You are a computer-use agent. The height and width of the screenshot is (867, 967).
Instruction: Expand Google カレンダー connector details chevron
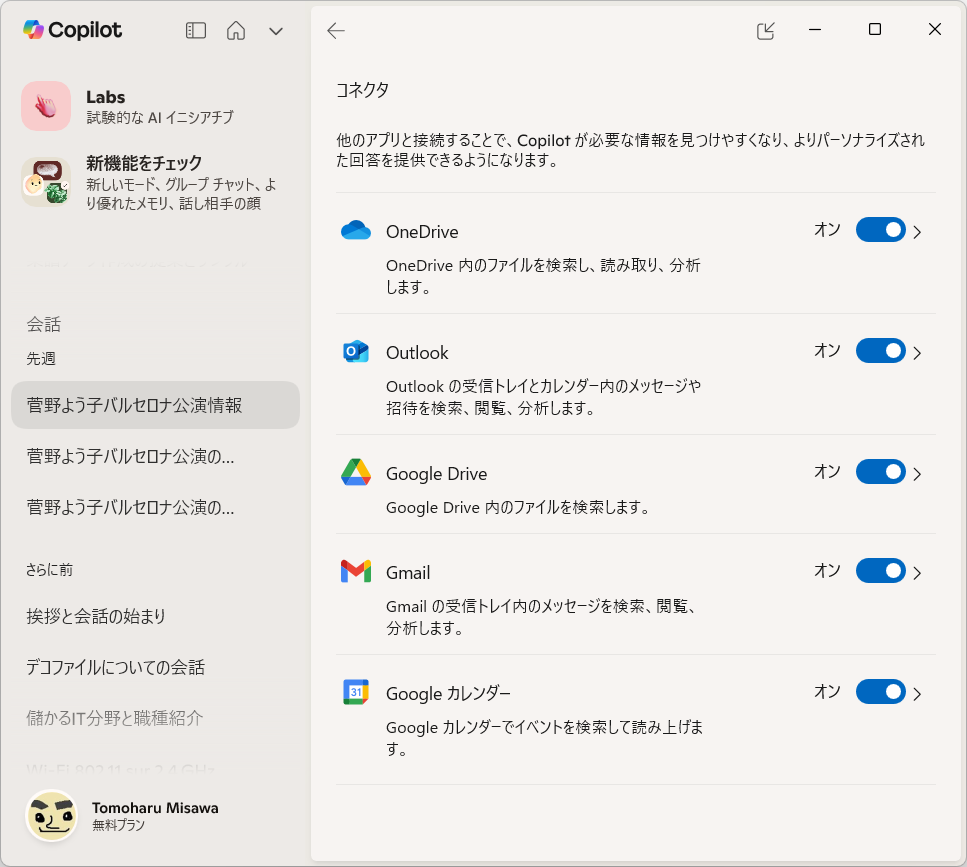(917, 694)
